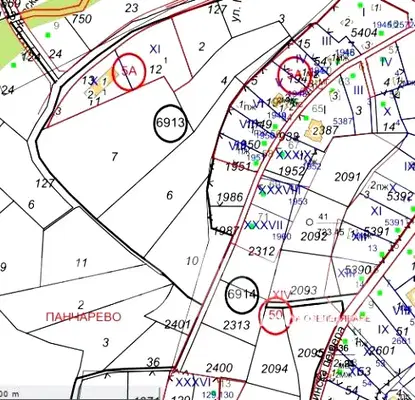Click the black circle marked 6913

[x=170, y=123]
